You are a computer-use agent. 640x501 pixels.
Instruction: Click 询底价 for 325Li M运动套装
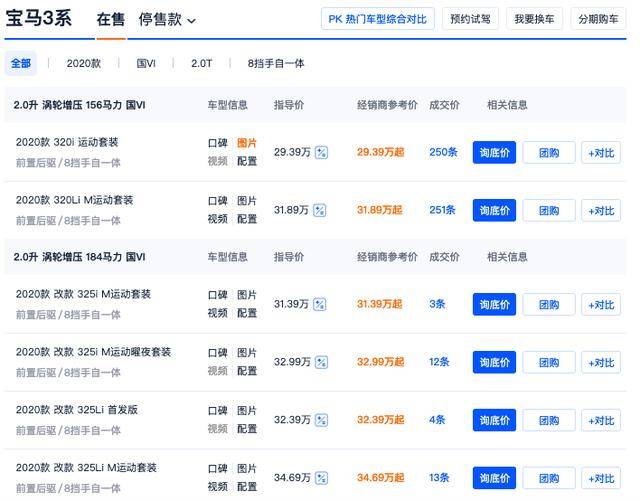pos(494,478)
